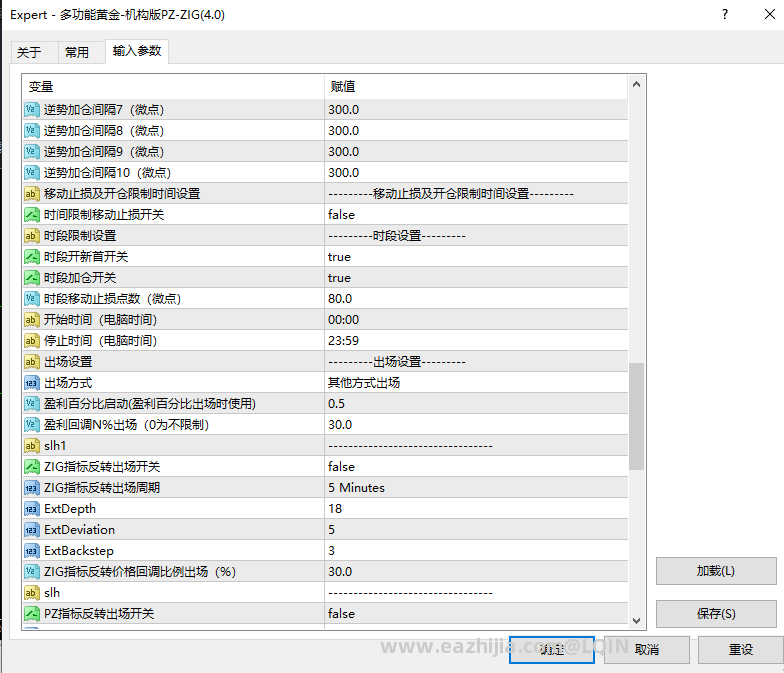Click icon beside 盈利回调N%出场 row
The width and height of the screenshot is (784, 673).
tap(32, 424)
